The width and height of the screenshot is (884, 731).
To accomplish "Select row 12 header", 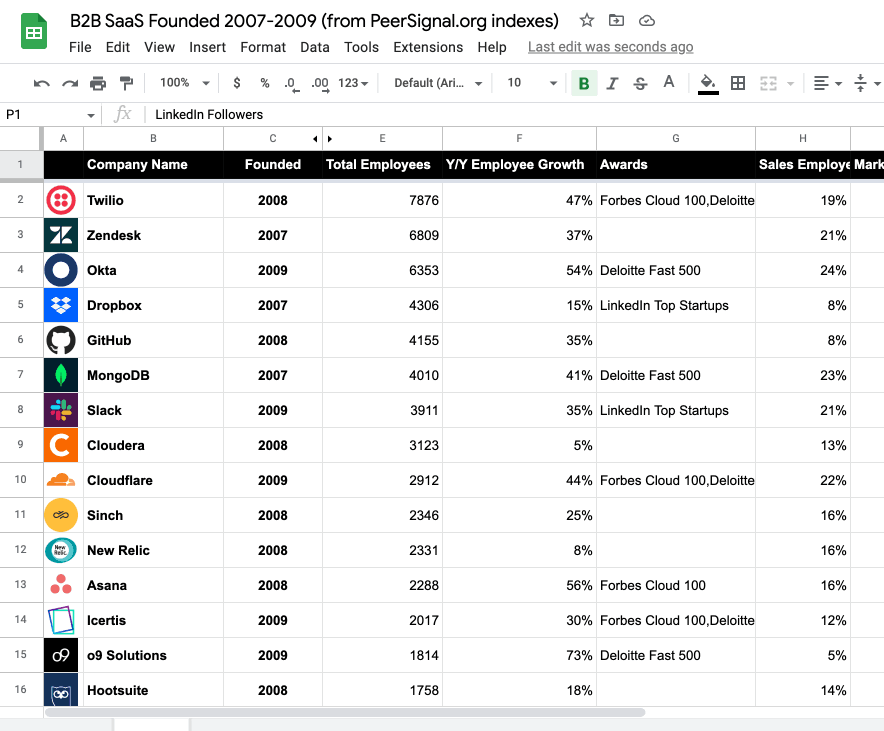I will coord(21,550).
